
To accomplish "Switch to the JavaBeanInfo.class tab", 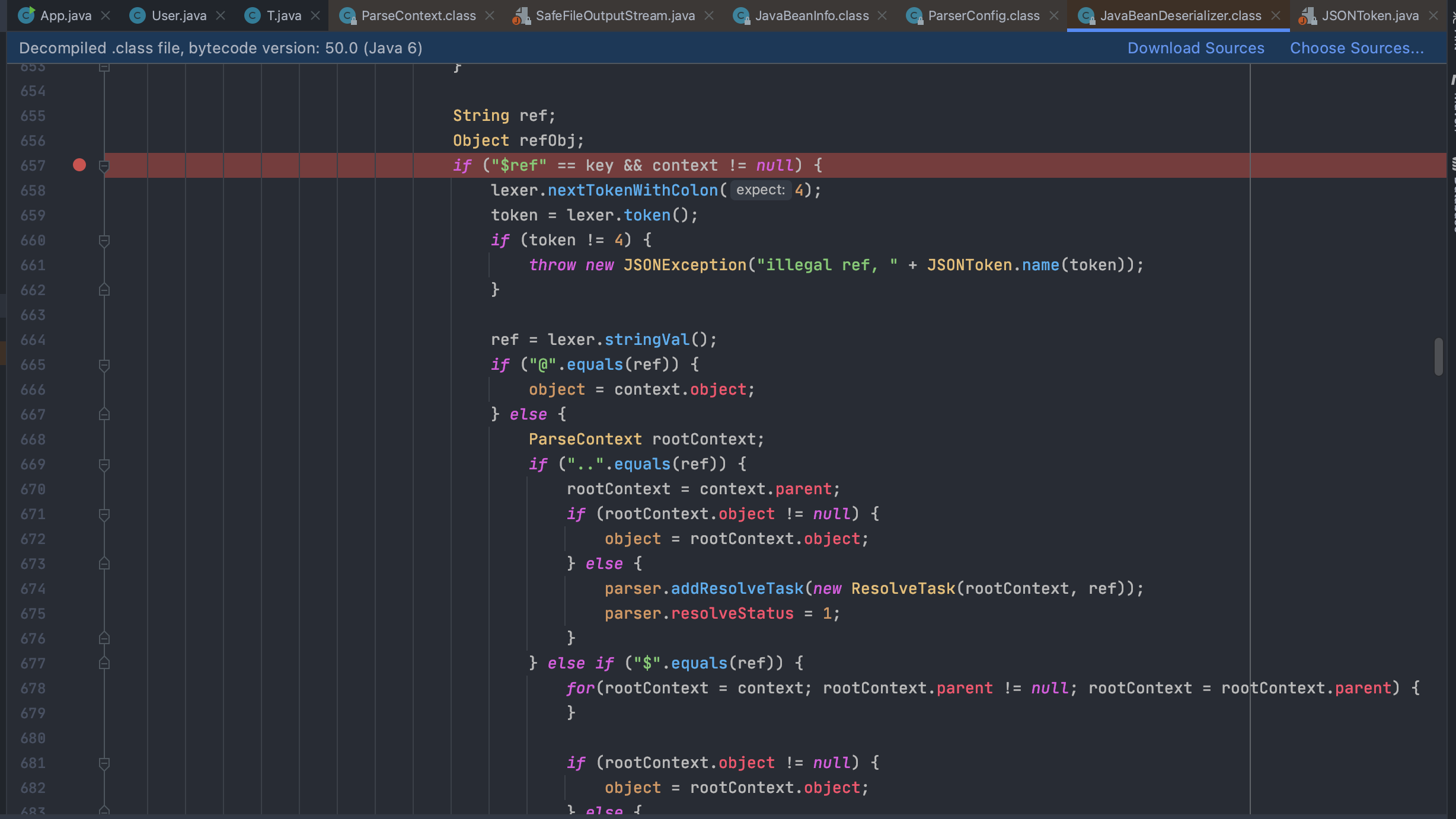I will point(811,16).
